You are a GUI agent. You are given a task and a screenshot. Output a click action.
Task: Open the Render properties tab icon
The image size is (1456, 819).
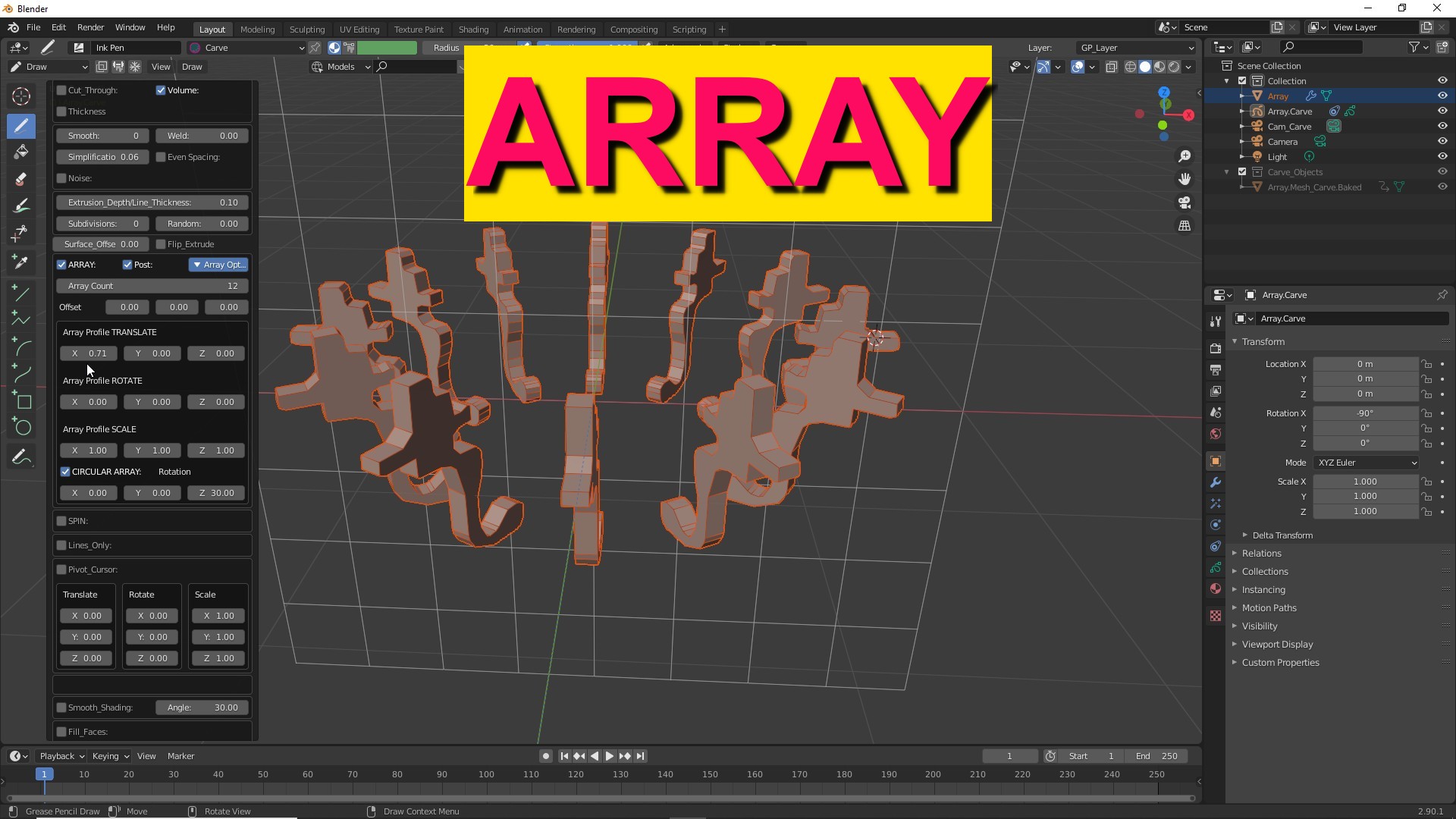1216,348
